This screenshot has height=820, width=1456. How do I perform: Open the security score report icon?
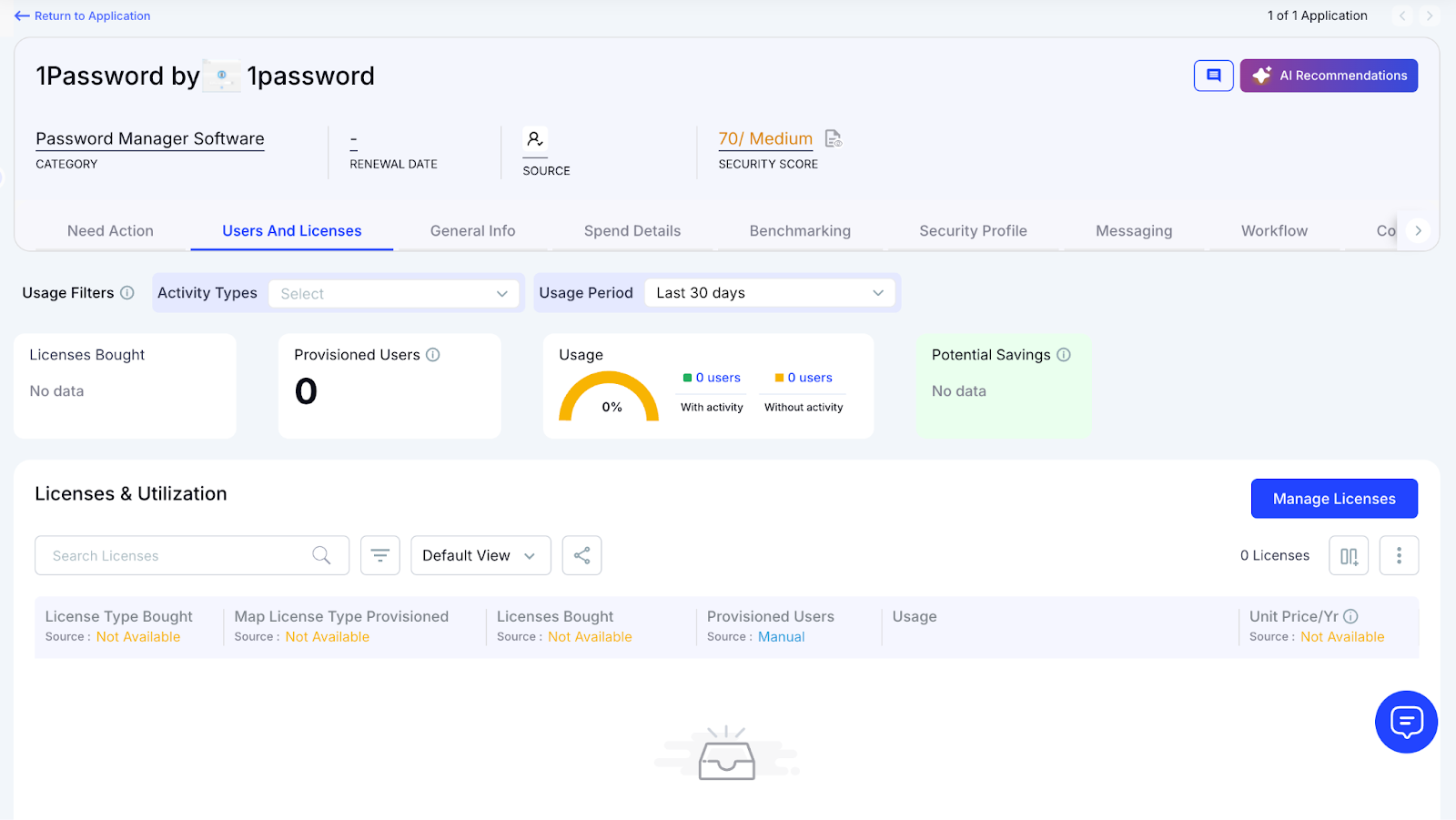coord(833,138)
